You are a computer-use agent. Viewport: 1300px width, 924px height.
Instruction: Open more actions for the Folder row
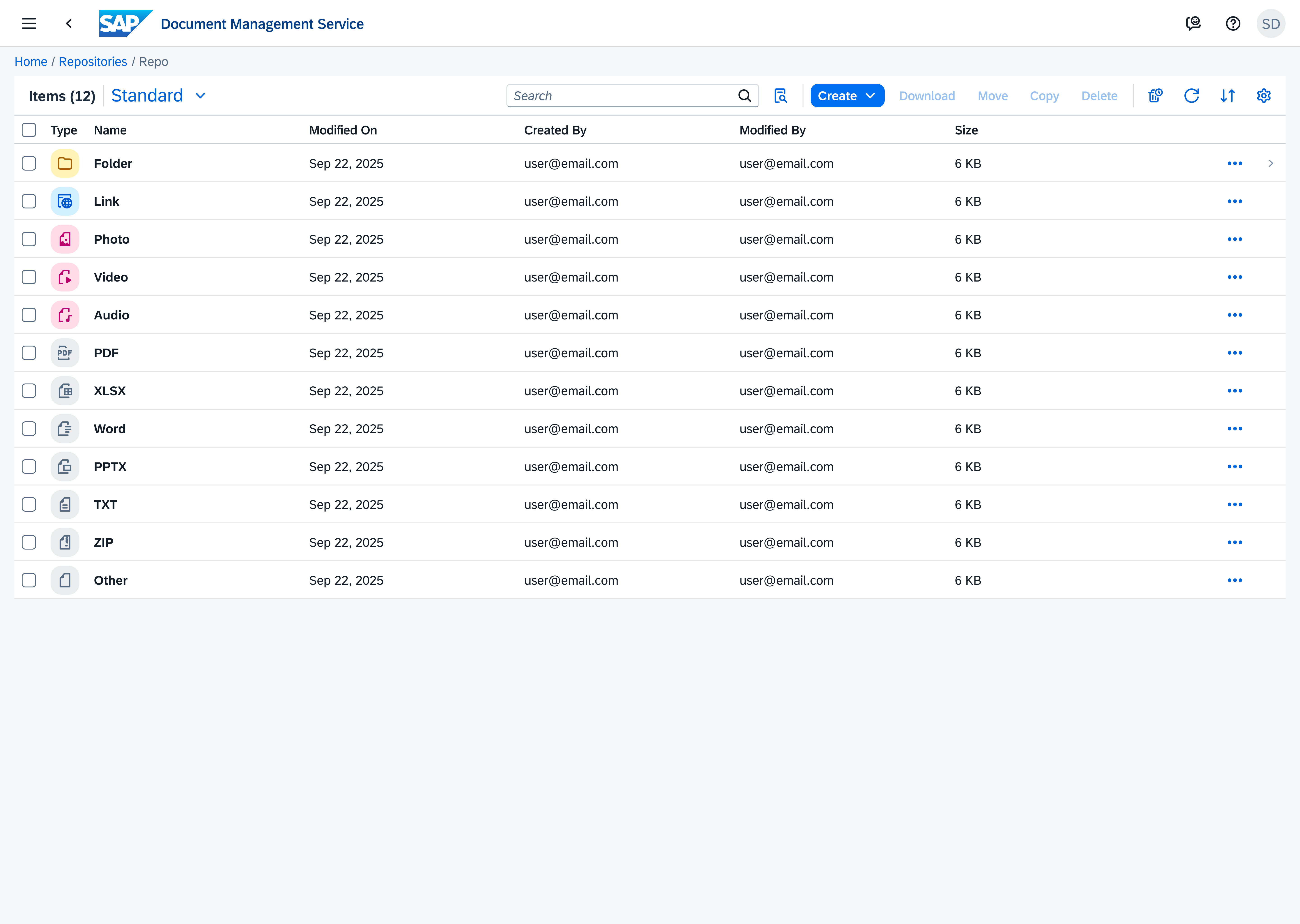pos(1235,163)
